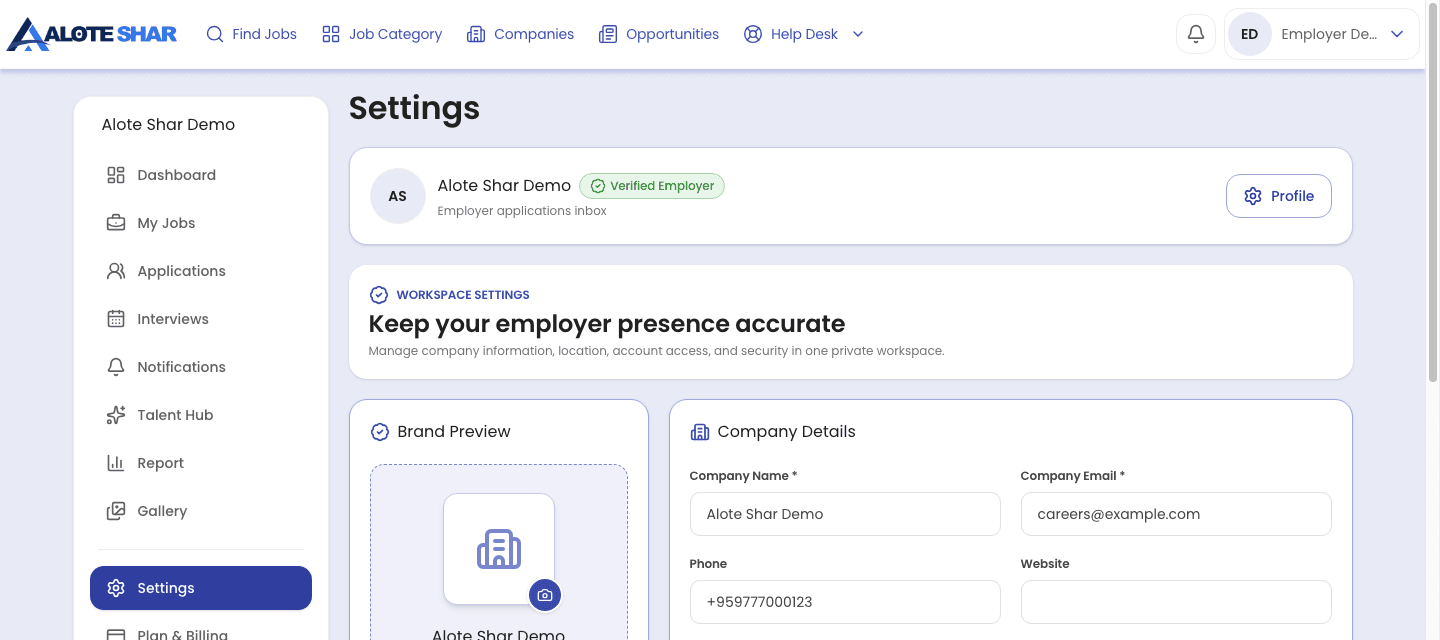Click the Profile button

tap(1278, 196)
